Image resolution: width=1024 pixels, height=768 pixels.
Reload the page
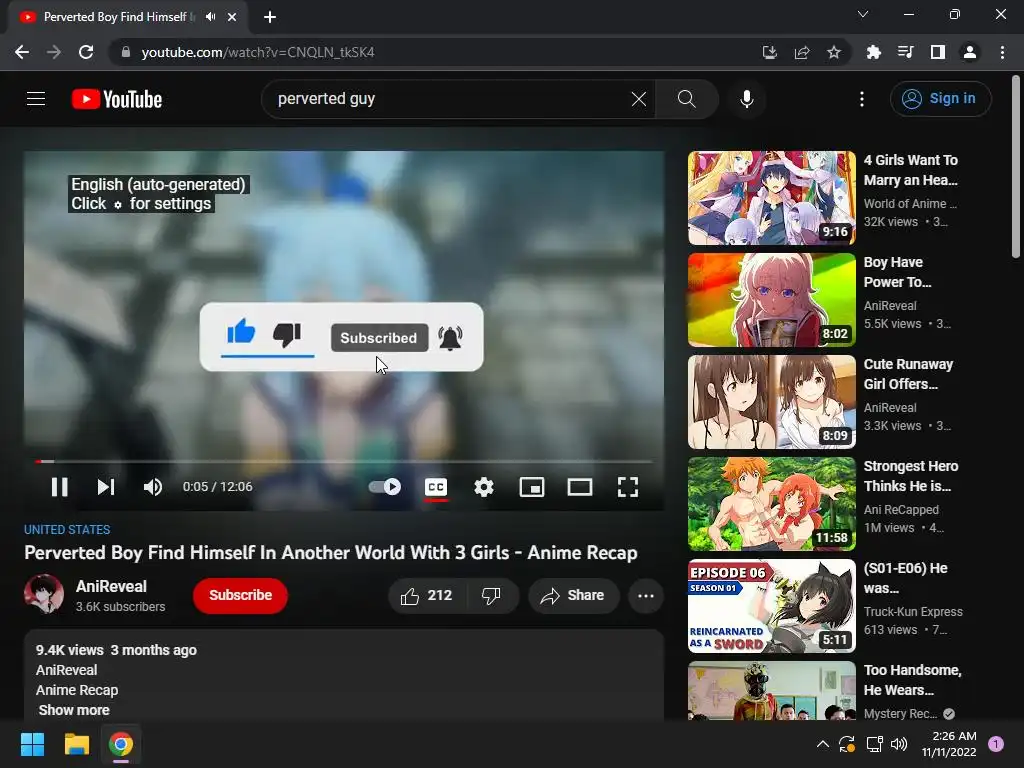86,52
